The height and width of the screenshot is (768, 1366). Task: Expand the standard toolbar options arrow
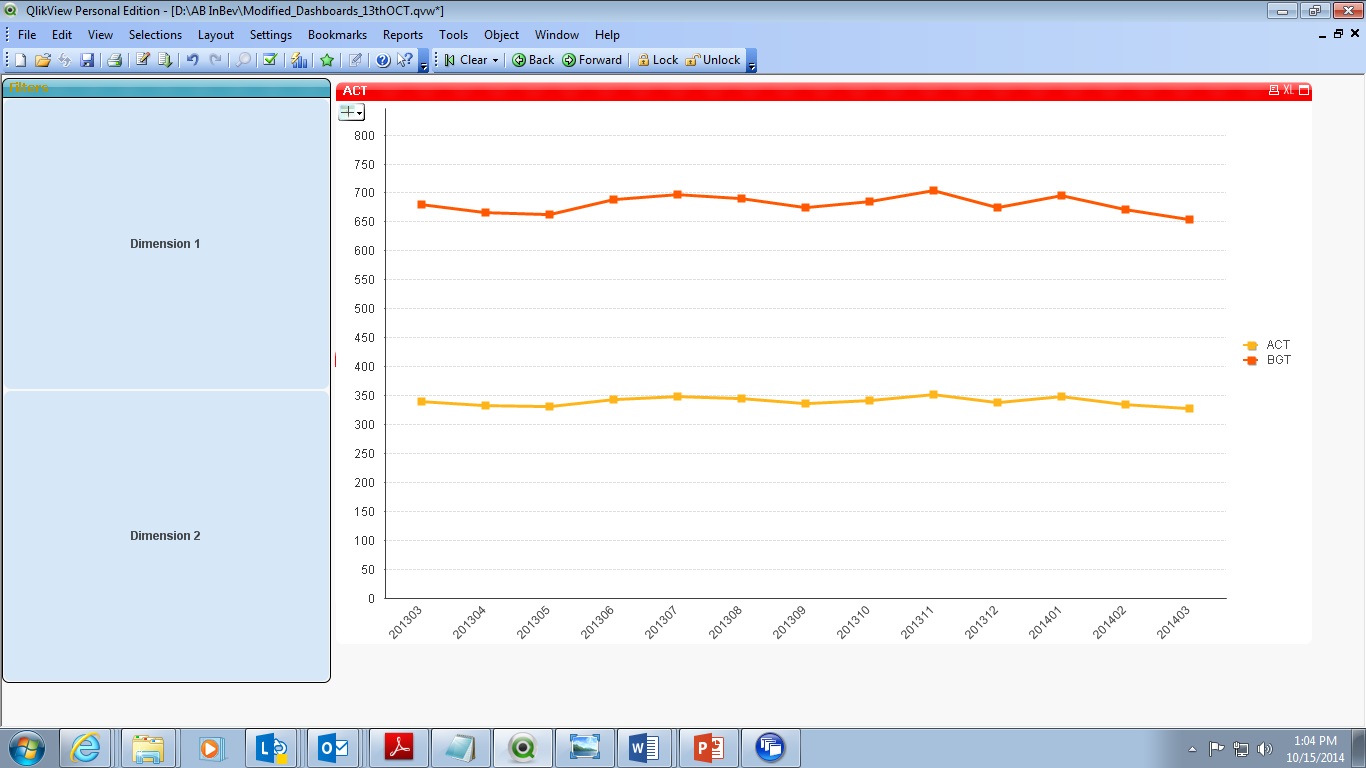[424, 64]
